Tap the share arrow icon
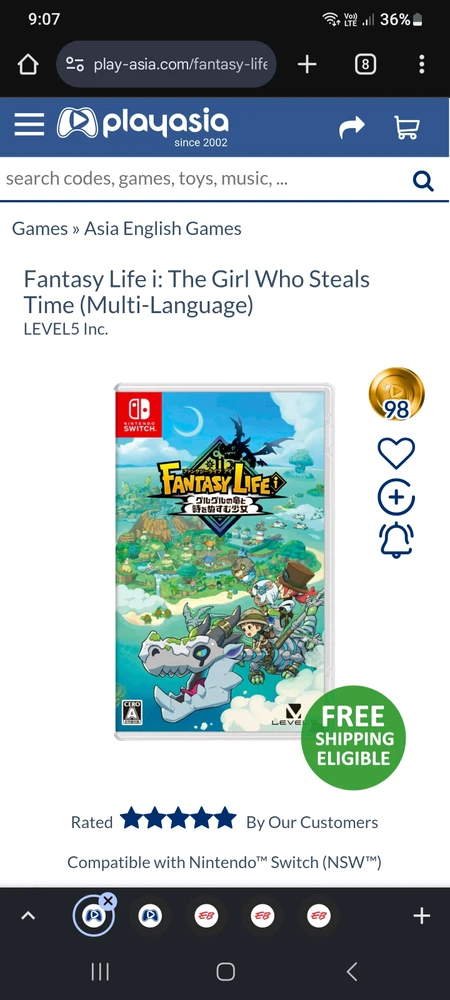This screenshot has width=450, height=1000. point(351,127)
